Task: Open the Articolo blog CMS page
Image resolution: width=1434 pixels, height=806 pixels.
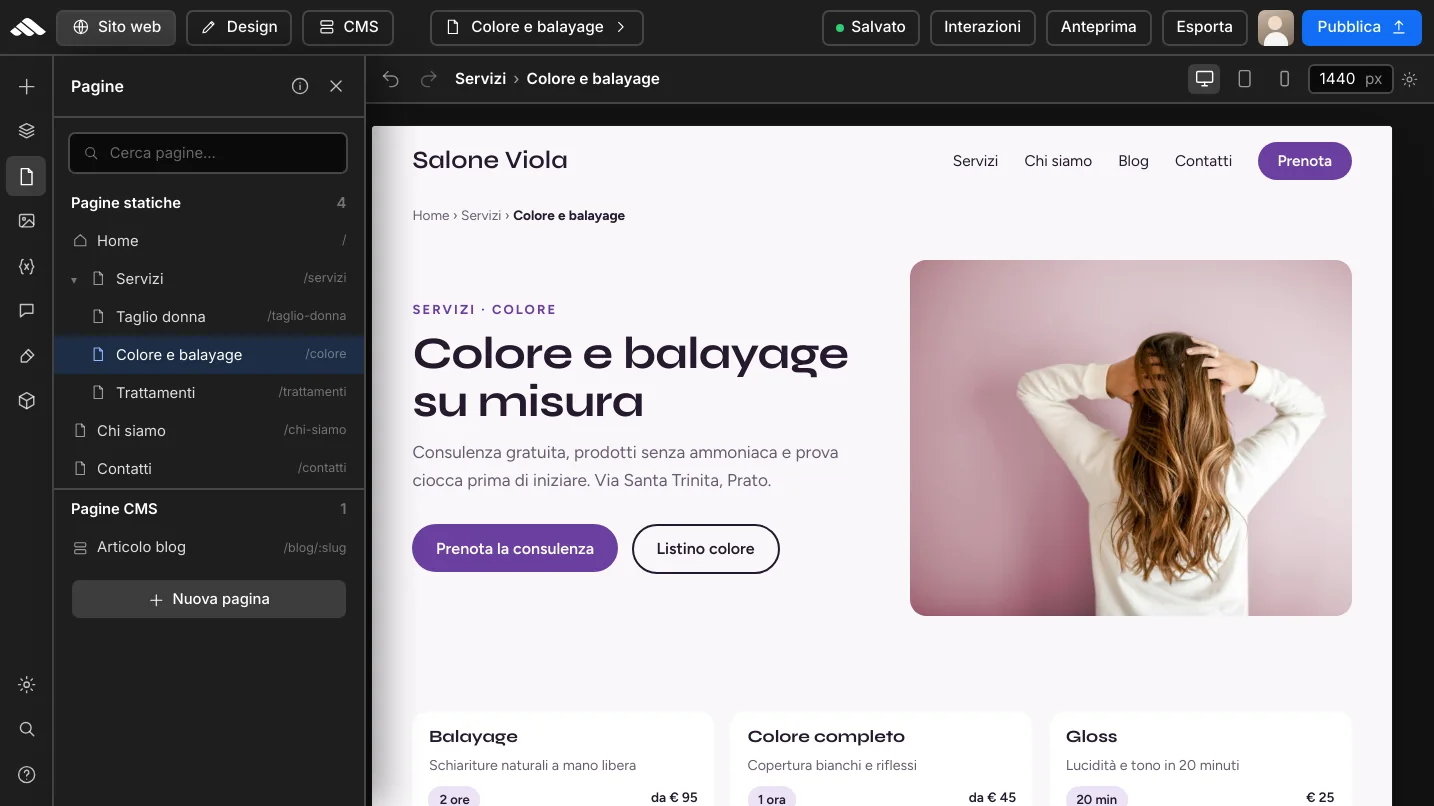Action: tap(209, 548)
